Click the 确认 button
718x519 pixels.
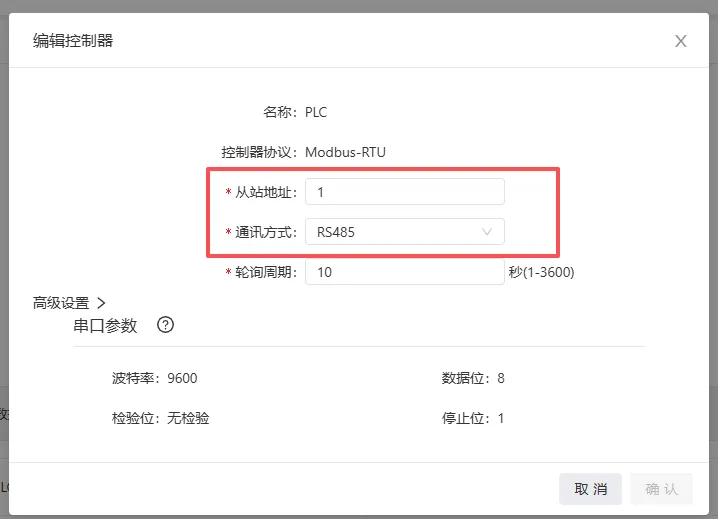tap(661, 489)
